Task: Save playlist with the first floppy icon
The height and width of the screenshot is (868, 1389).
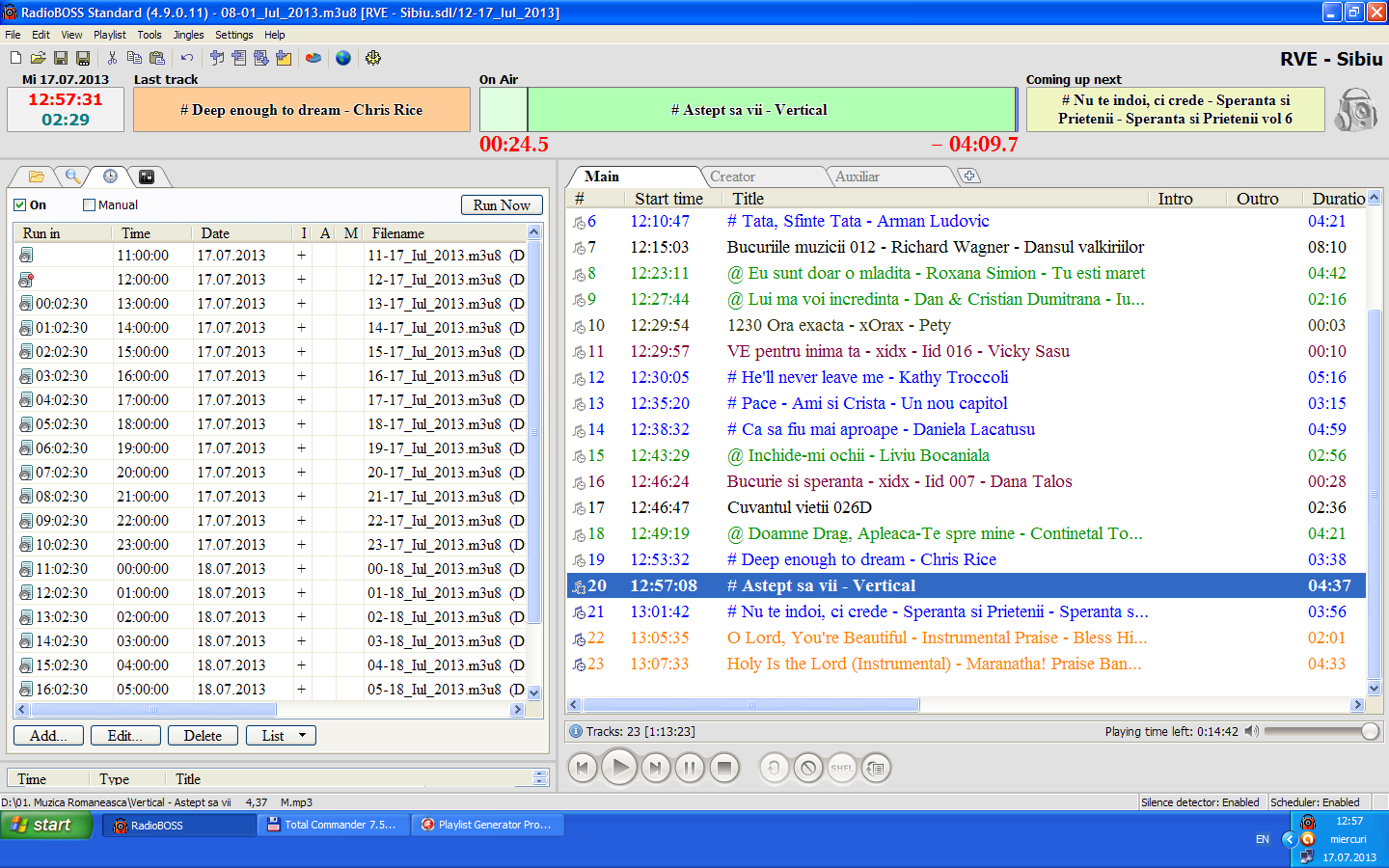Action: click(x=61, y=59)
